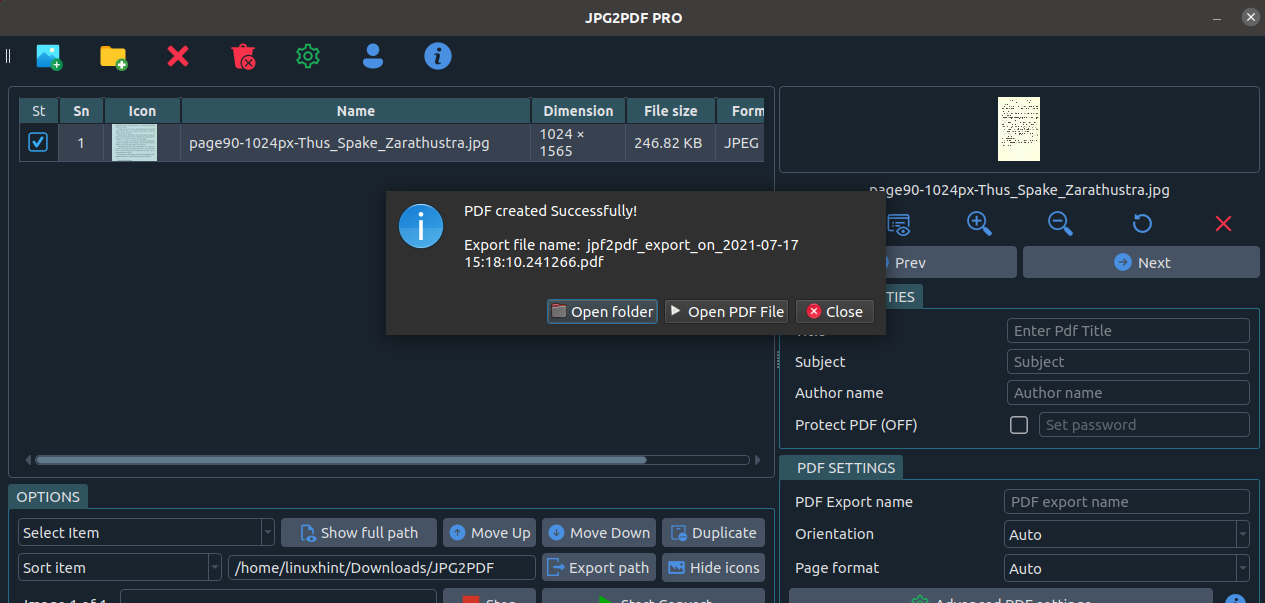Enable the Protect PDF checkbox
Viewport: 1265px width, 603px height.
coord(1019,425)
